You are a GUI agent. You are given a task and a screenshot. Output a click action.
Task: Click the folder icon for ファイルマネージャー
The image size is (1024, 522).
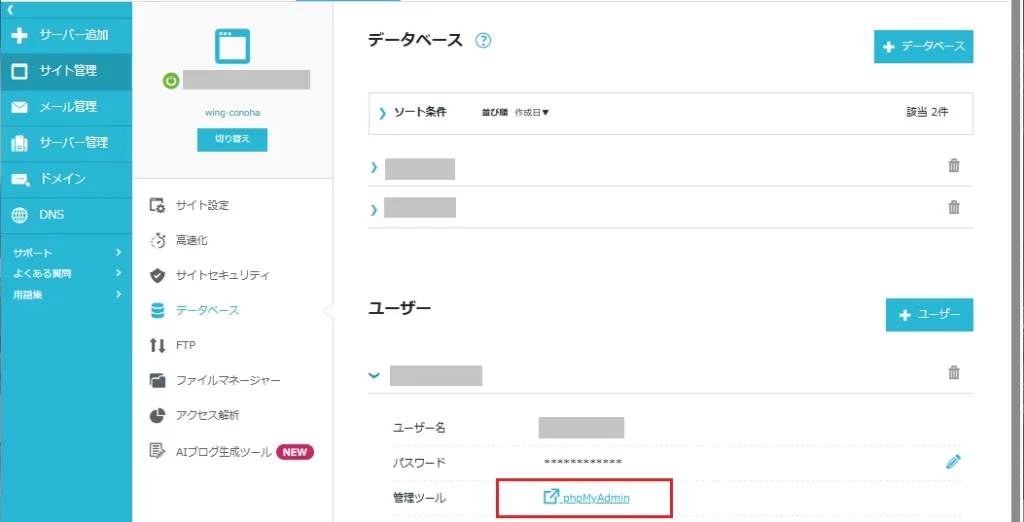pos(157,380)
